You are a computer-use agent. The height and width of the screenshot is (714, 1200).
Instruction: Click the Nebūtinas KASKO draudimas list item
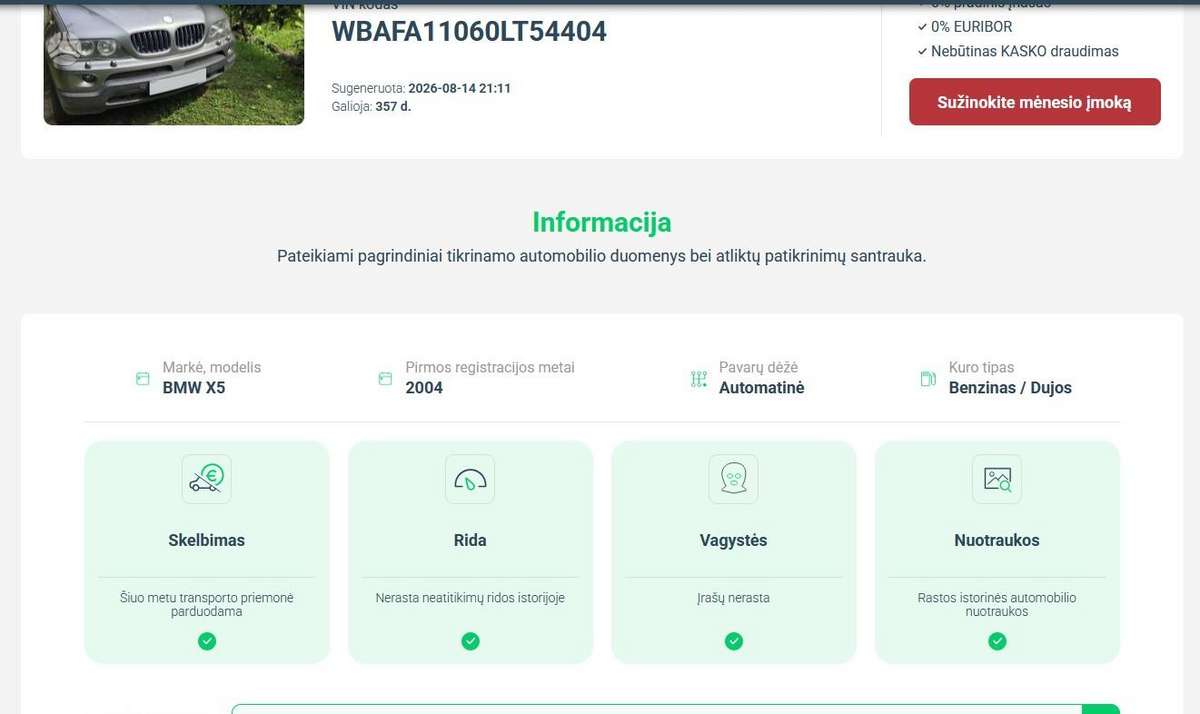point(1018,51)
